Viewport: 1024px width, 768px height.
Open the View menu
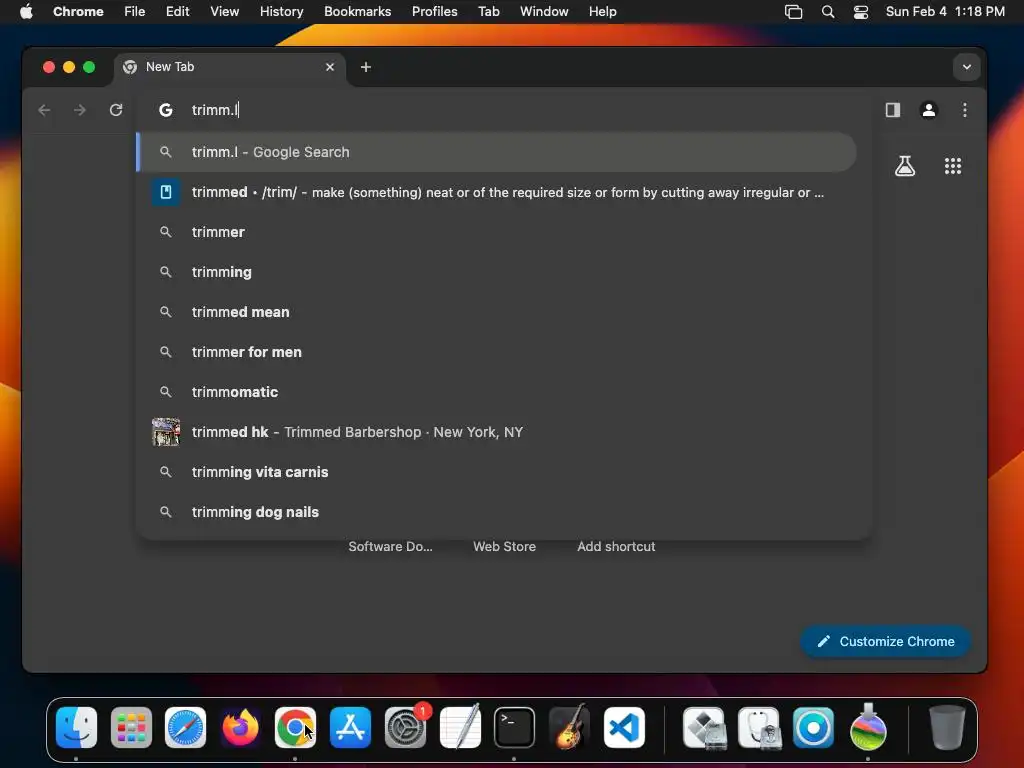click(224, 12)
